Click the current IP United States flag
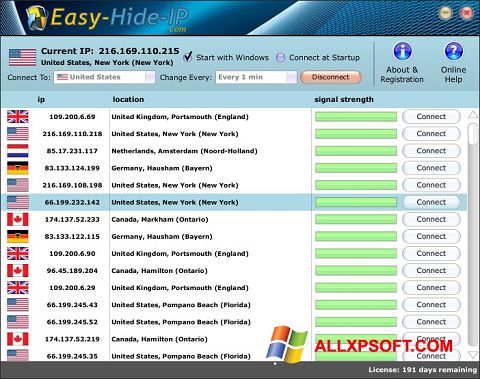The image size is (480, 379). tap(22, 57)
